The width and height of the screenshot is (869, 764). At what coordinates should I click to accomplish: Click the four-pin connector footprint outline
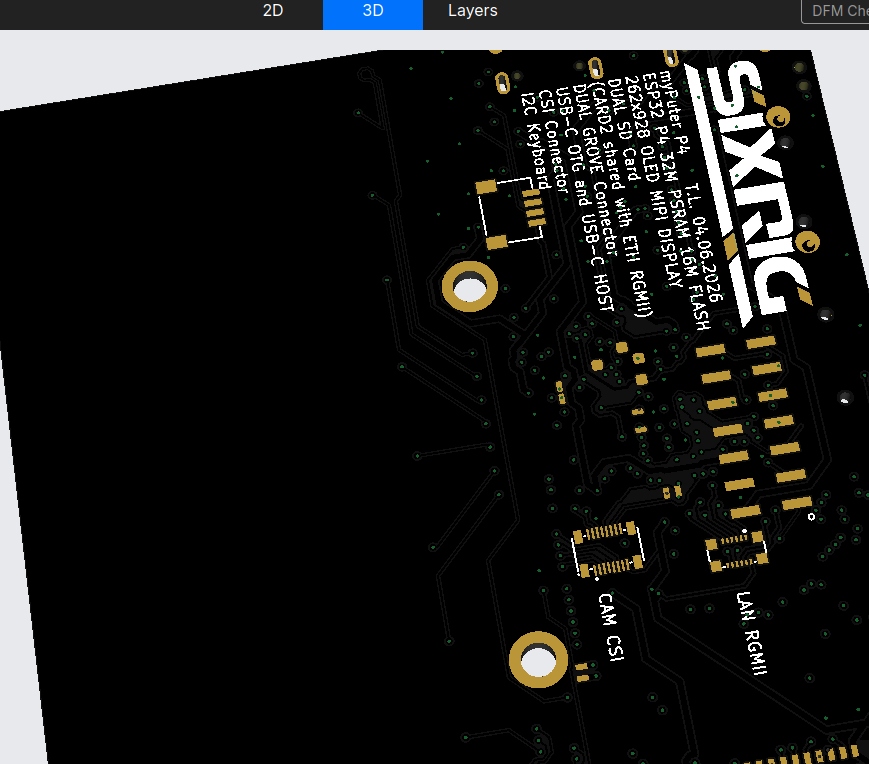[x=510, y=213]
